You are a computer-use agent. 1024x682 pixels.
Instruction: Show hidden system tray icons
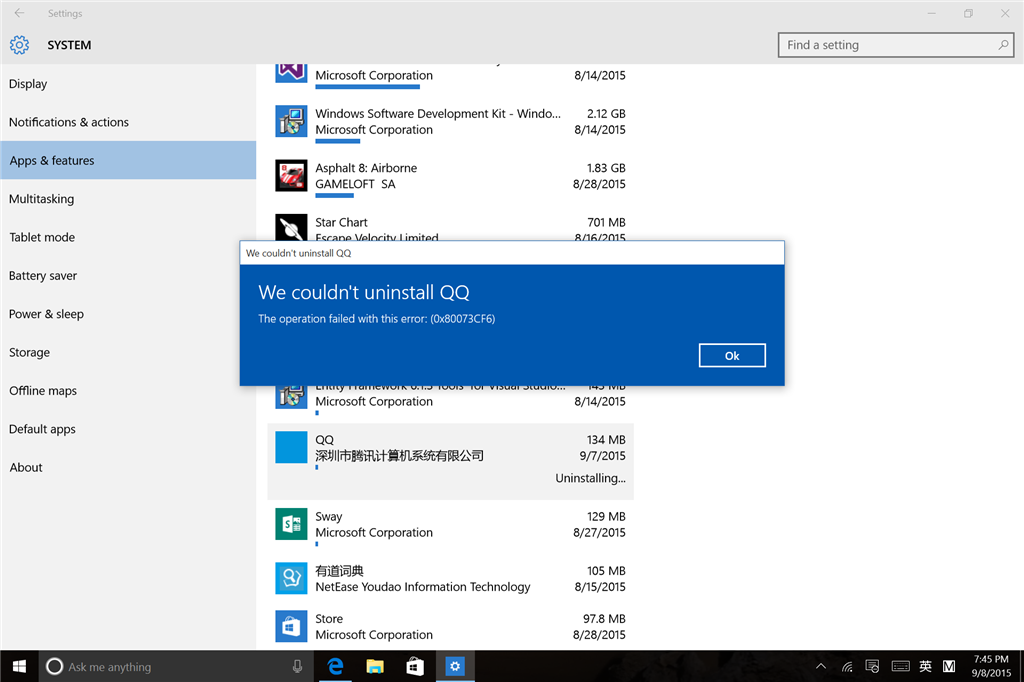(821, 666)
